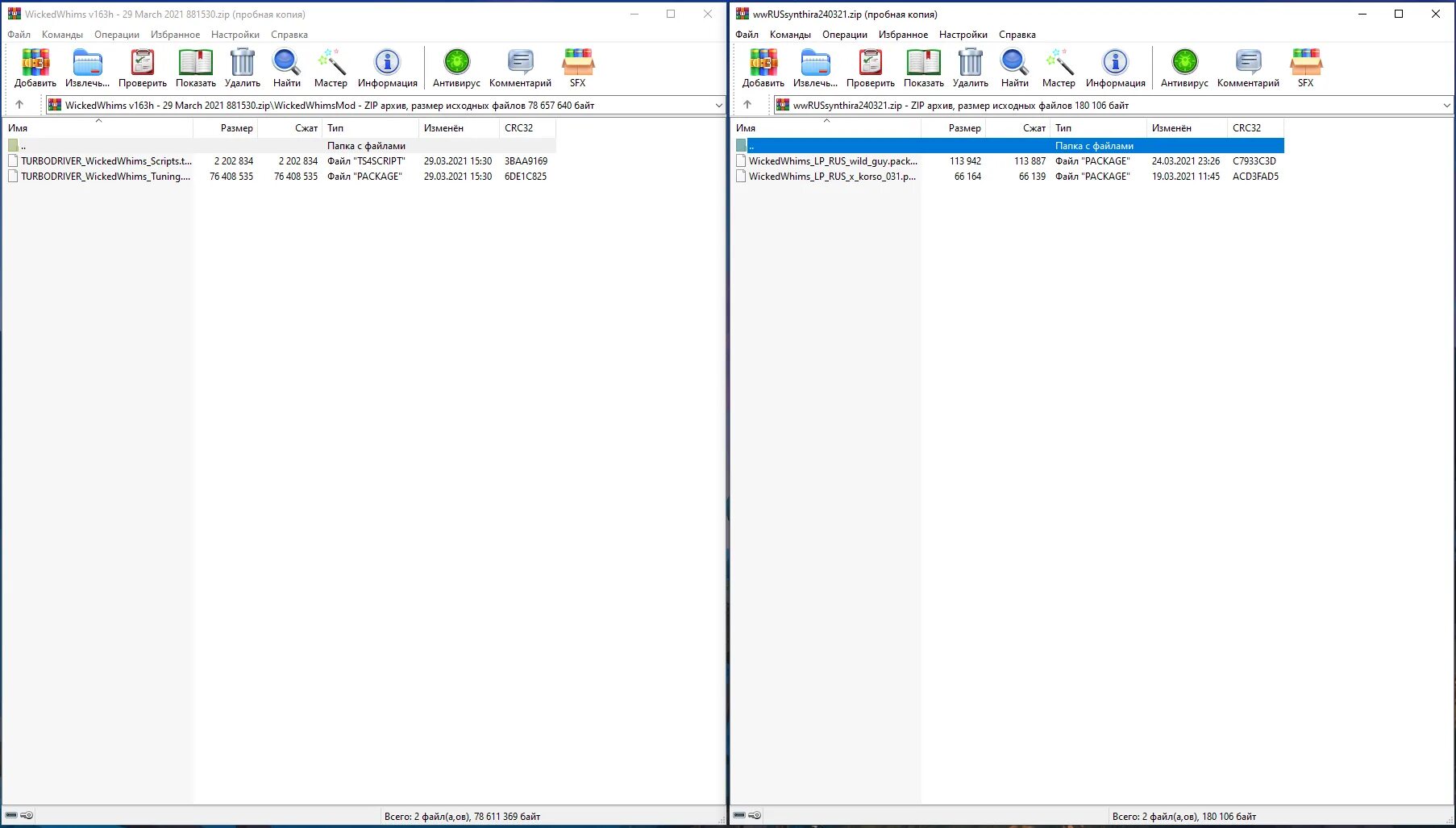Open Комментарий in left window
Viewport: 1456px width, 828px height.
point(520,68)
